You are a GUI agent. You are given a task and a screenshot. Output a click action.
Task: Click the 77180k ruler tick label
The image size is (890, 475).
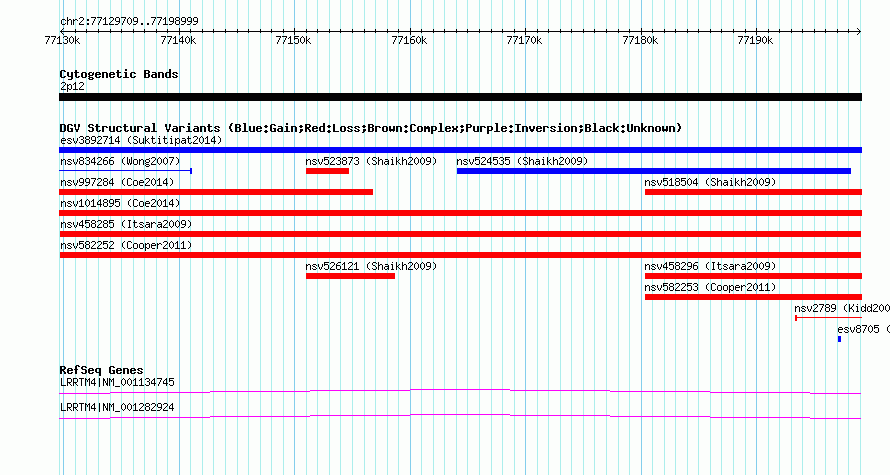(x=640, y=40)
